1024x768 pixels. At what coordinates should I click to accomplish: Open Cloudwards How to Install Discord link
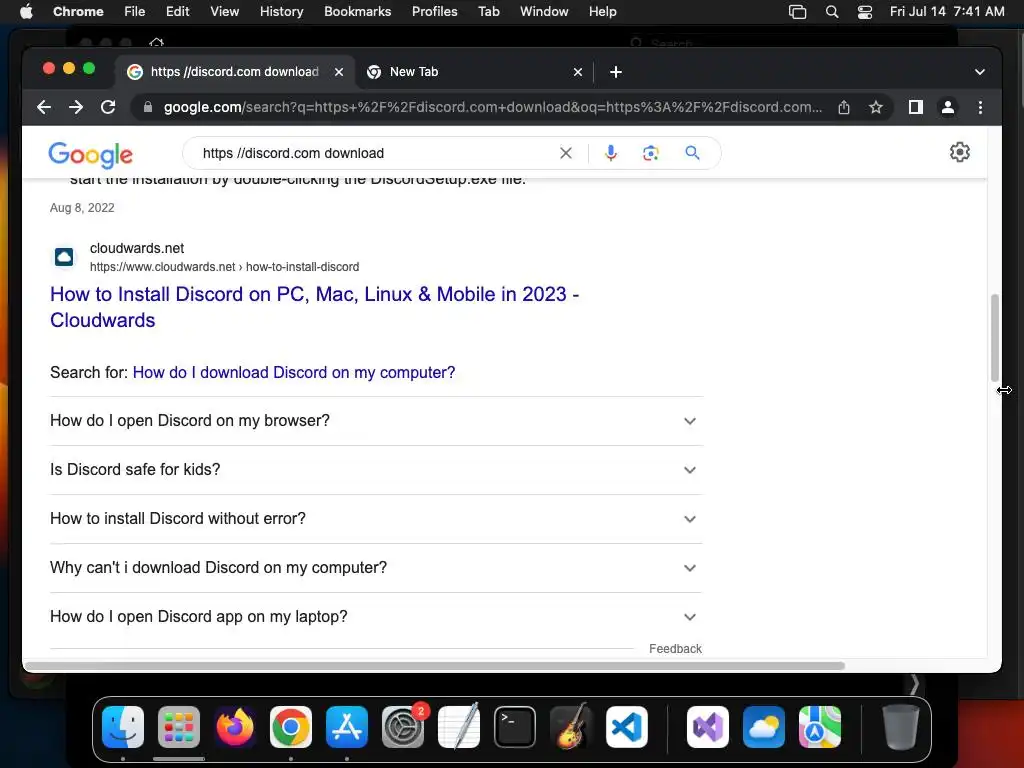pos(314,307)
